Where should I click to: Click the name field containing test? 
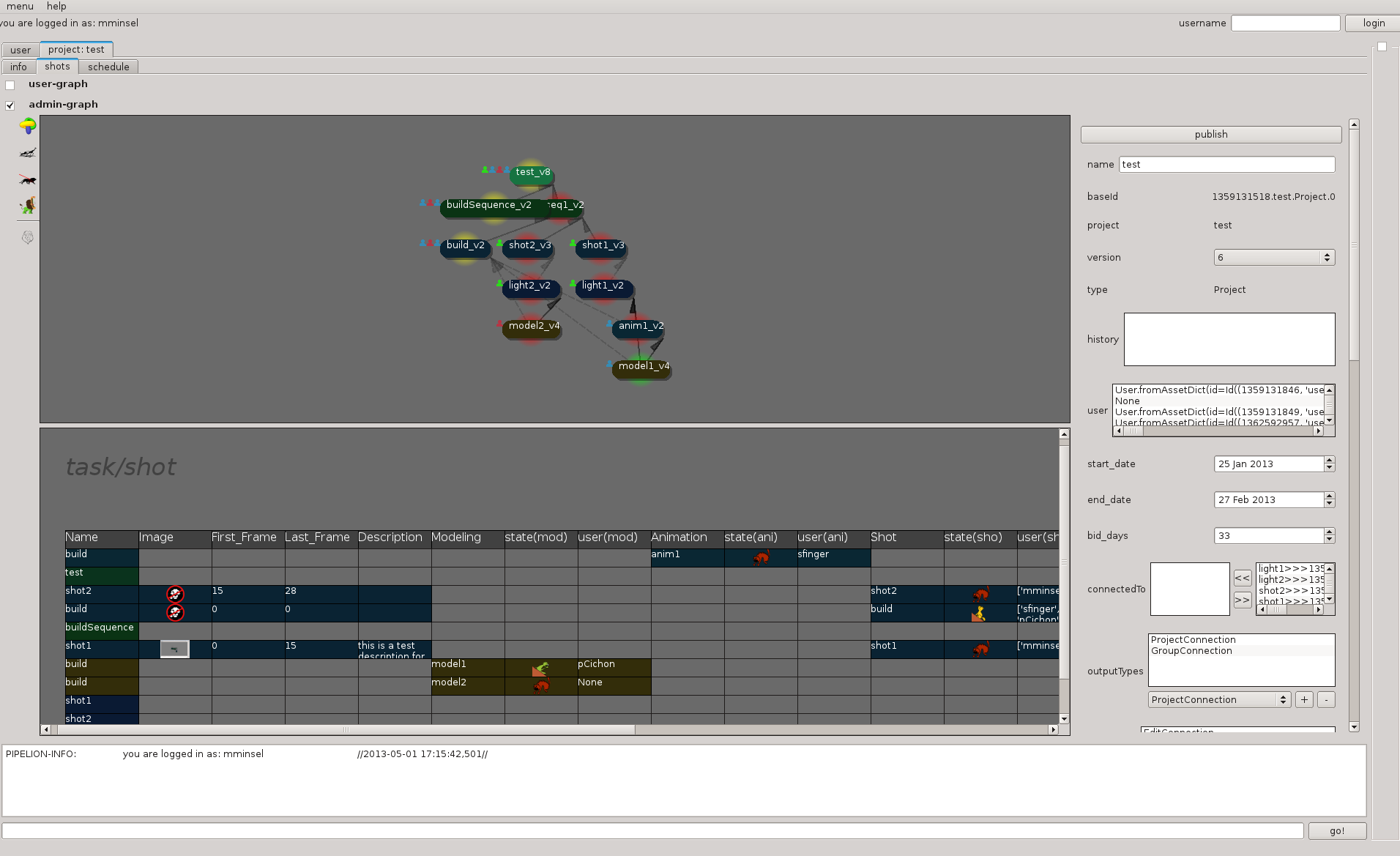point(1226,165)
